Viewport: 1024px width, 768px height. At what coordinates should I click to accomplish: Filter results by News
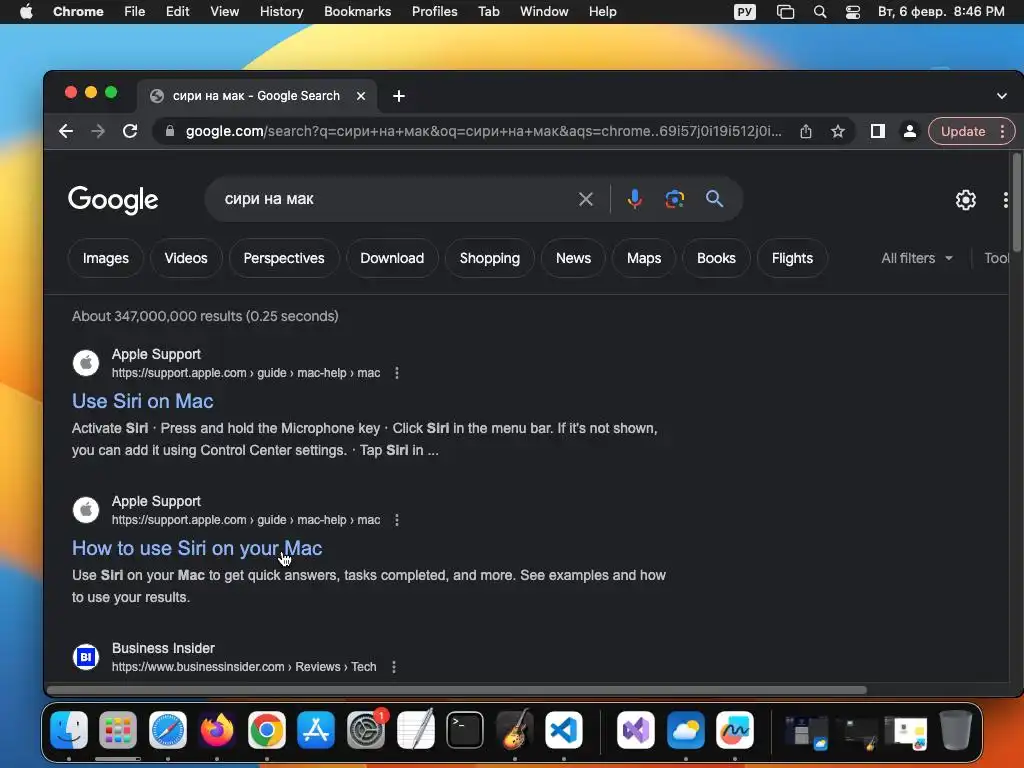(x=573, y=259)
